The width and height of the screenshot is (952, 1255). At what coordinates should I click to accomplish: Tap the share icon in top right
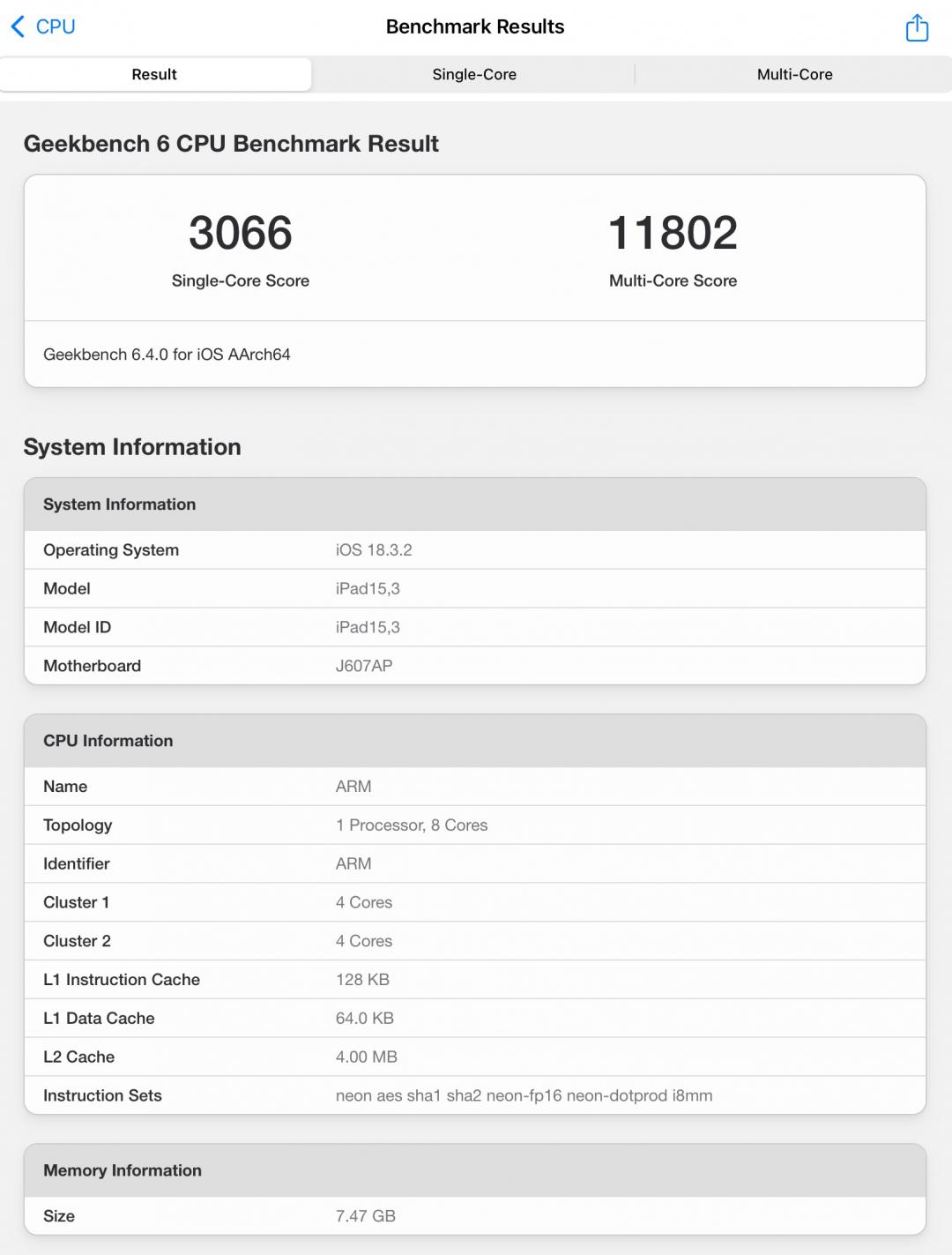(x=917, y=27)
